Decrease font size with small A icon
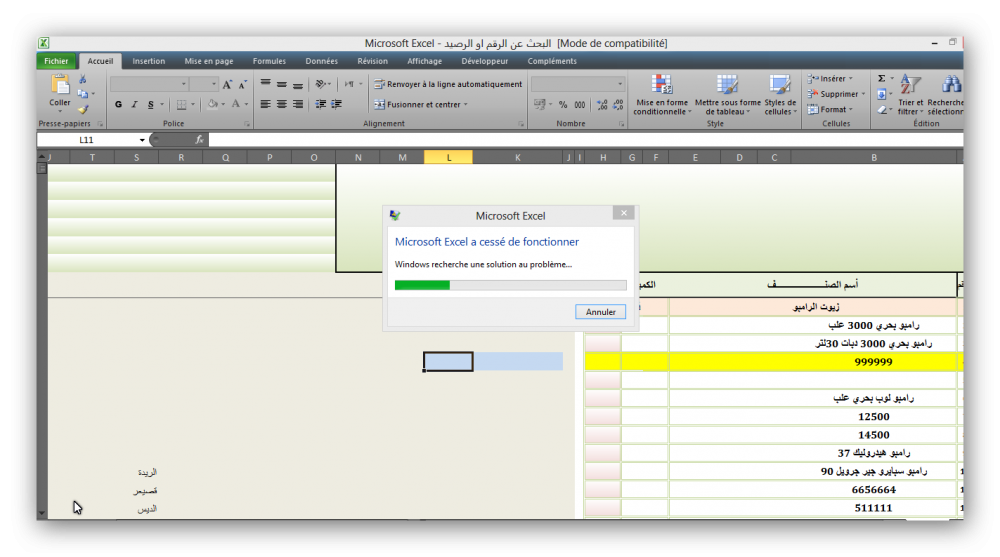The width and height of the screenshot is (1000, 557). [242, 84]
